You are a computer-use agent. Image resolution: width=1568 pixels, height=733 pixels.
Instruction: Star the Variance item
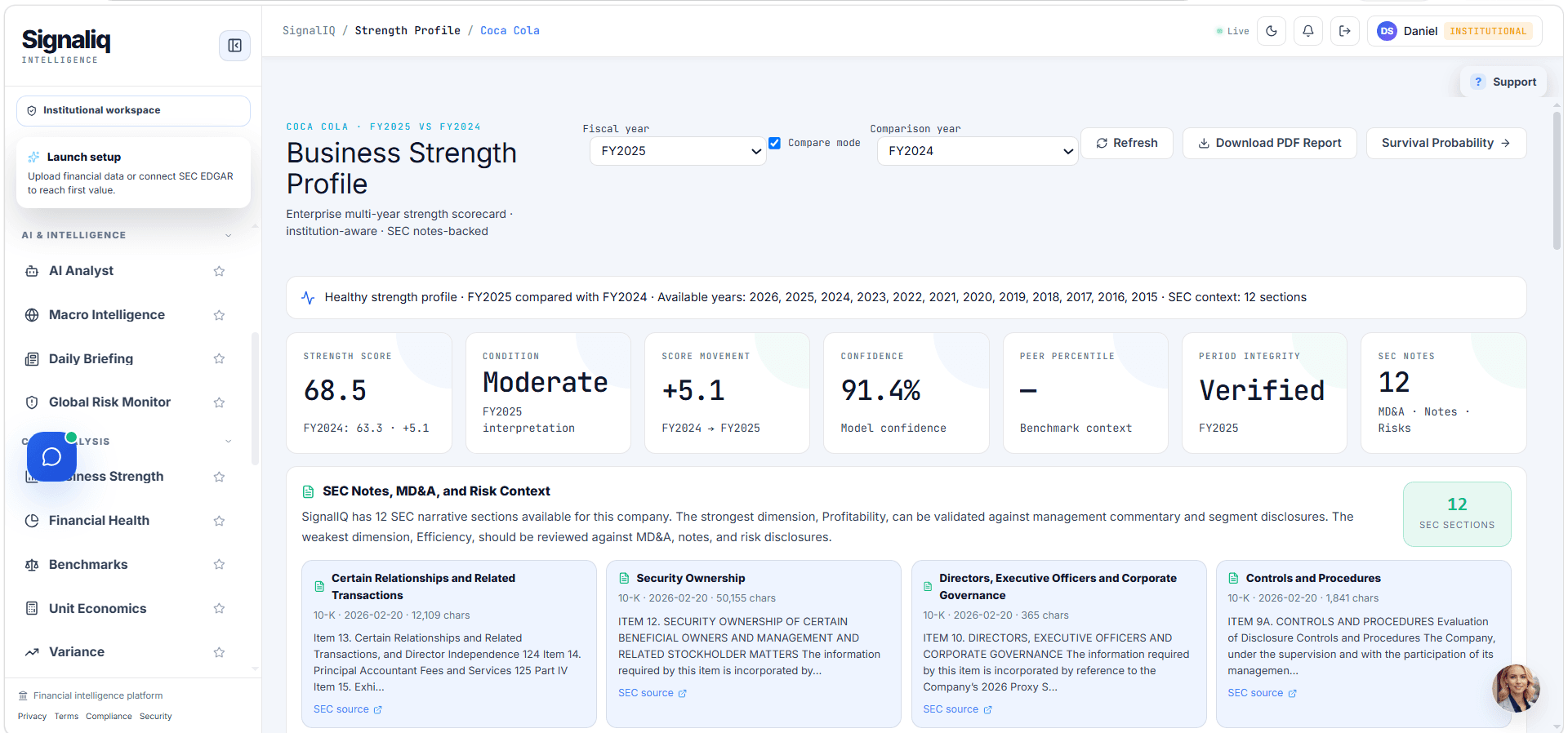tap(219, 652)
